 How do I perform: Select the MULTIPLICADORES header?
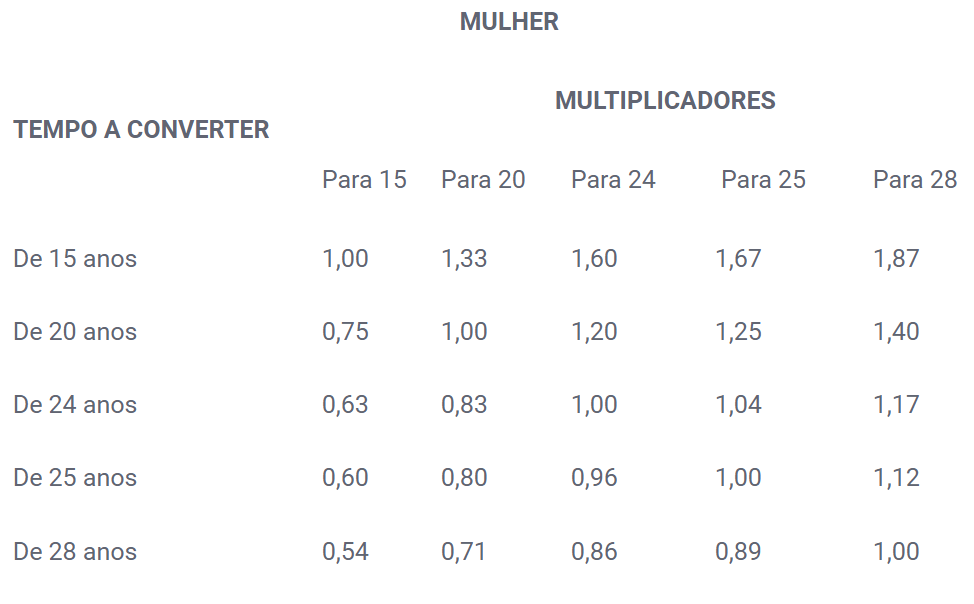[665, 101]
